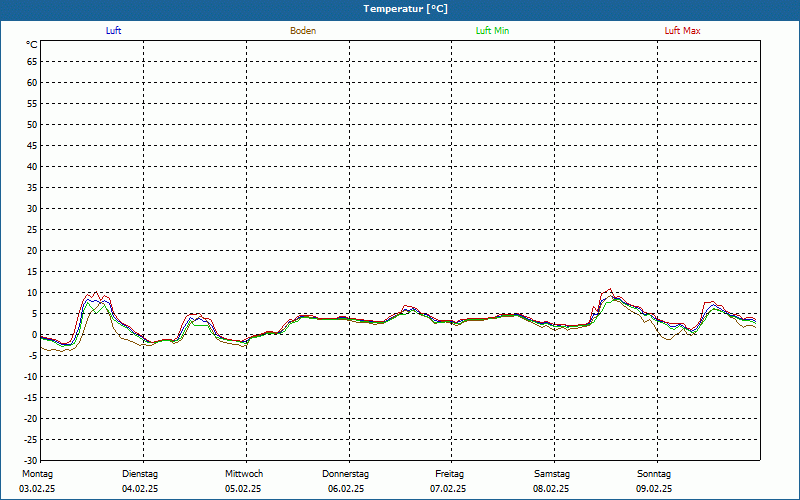Select the 30 y-axis value

(x=32, y=209)
